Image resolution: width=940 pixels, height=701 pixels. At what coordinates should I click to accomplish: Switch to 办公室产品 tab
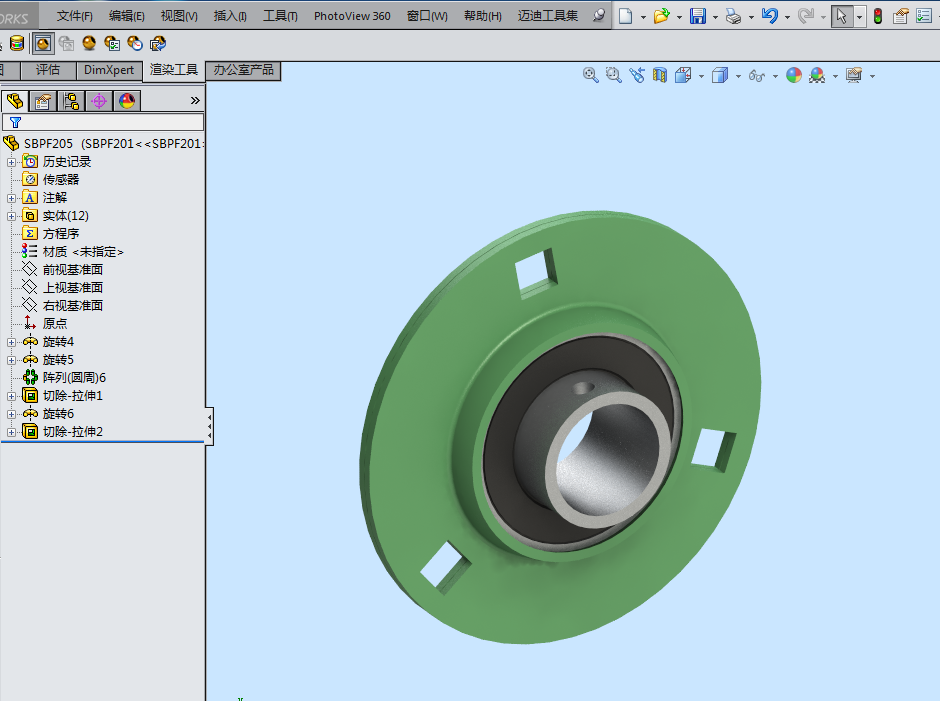pos(243,70)
